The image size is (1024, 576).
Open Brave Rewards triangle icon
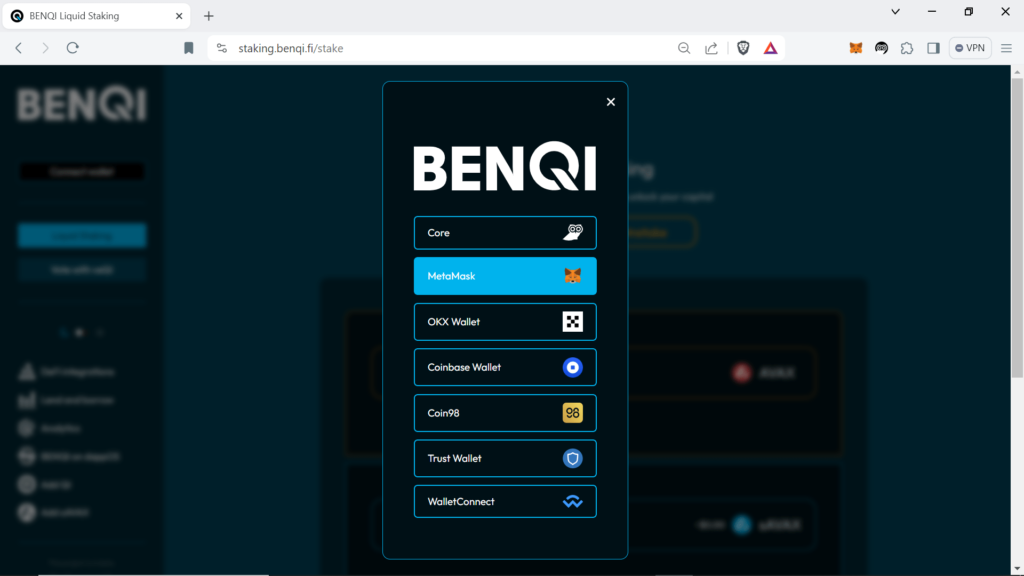(771, 48)
